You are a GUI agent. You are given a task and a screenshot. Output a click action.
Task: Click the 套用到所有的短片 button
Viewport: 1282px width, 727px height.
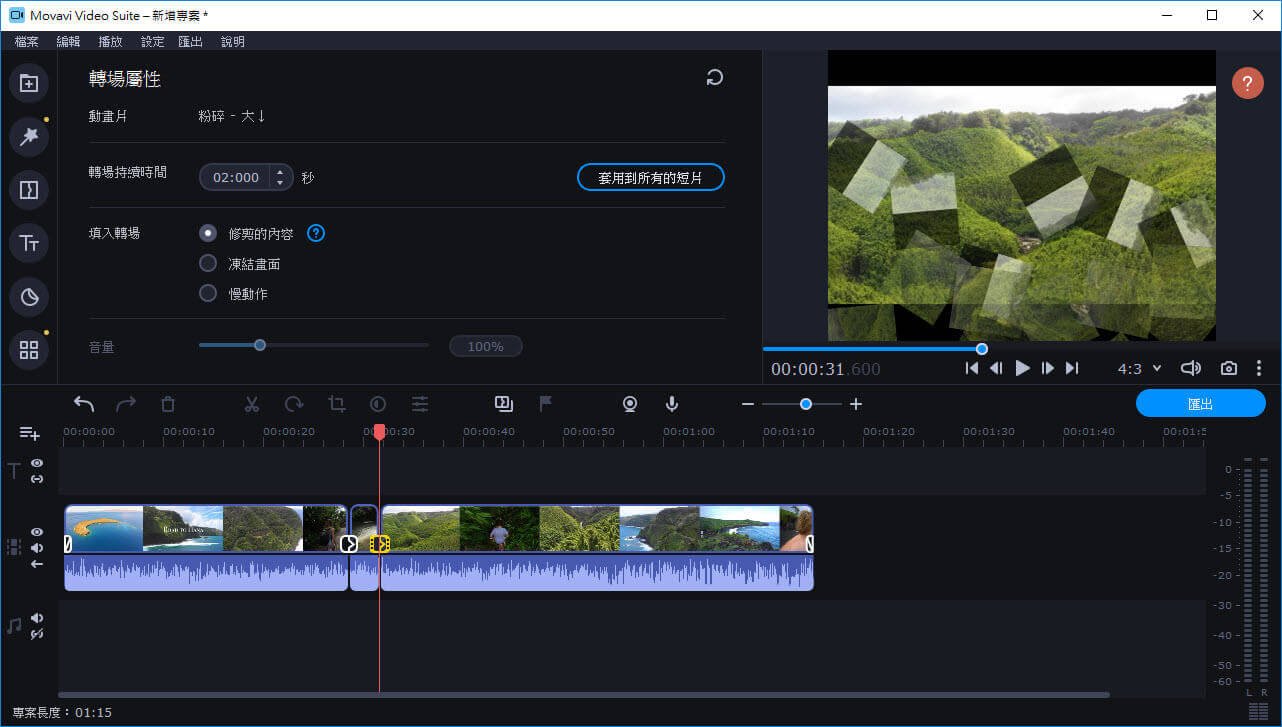(x=651, y=177)
